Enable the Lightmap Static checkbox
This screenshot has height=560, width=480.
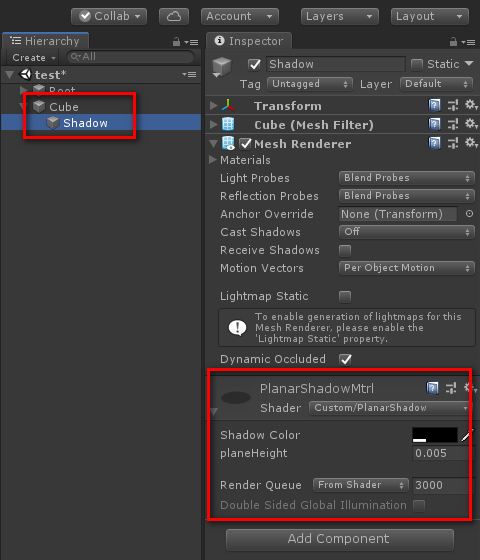(345, 297)
